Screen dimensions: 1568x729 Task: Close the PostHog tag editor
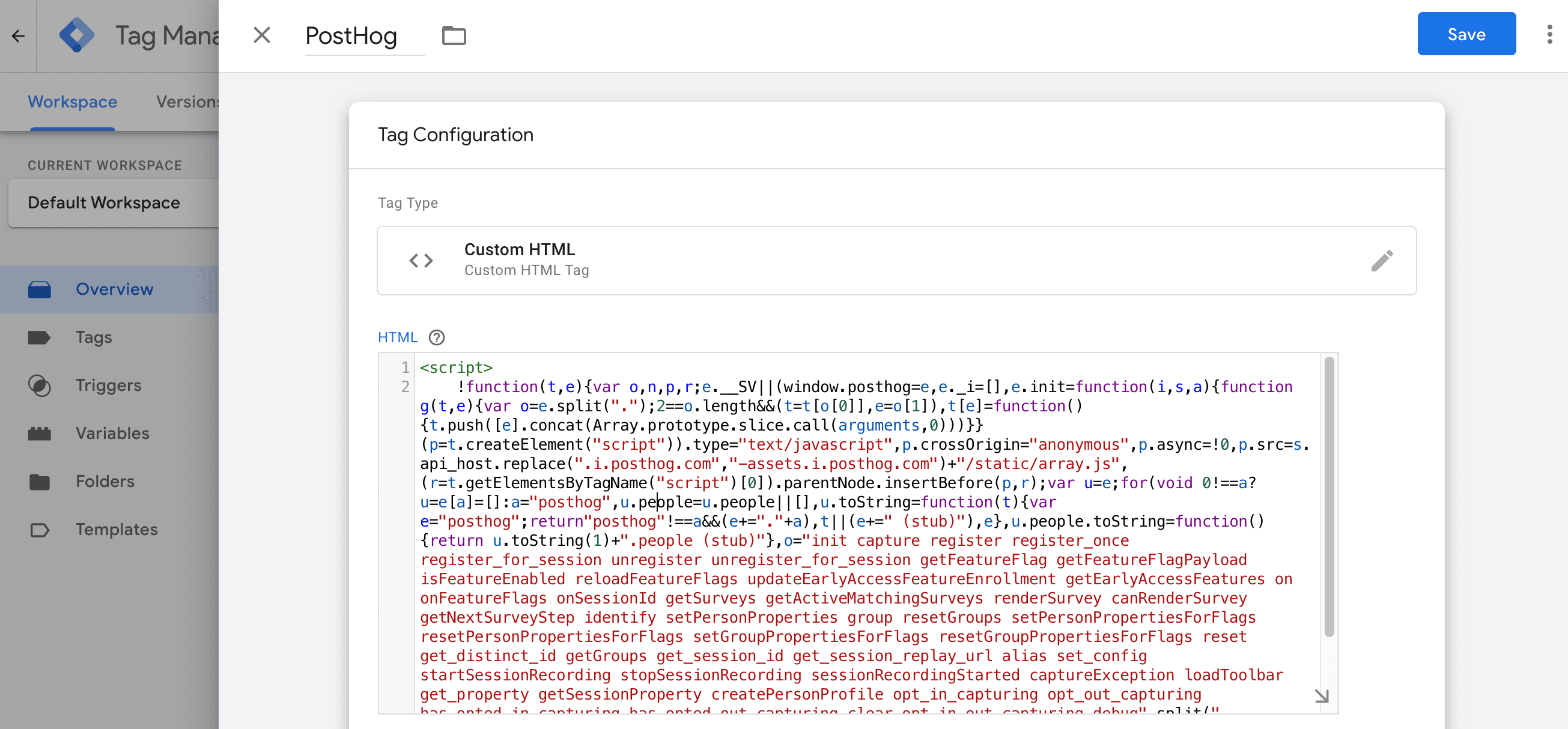tap(262, 35)
